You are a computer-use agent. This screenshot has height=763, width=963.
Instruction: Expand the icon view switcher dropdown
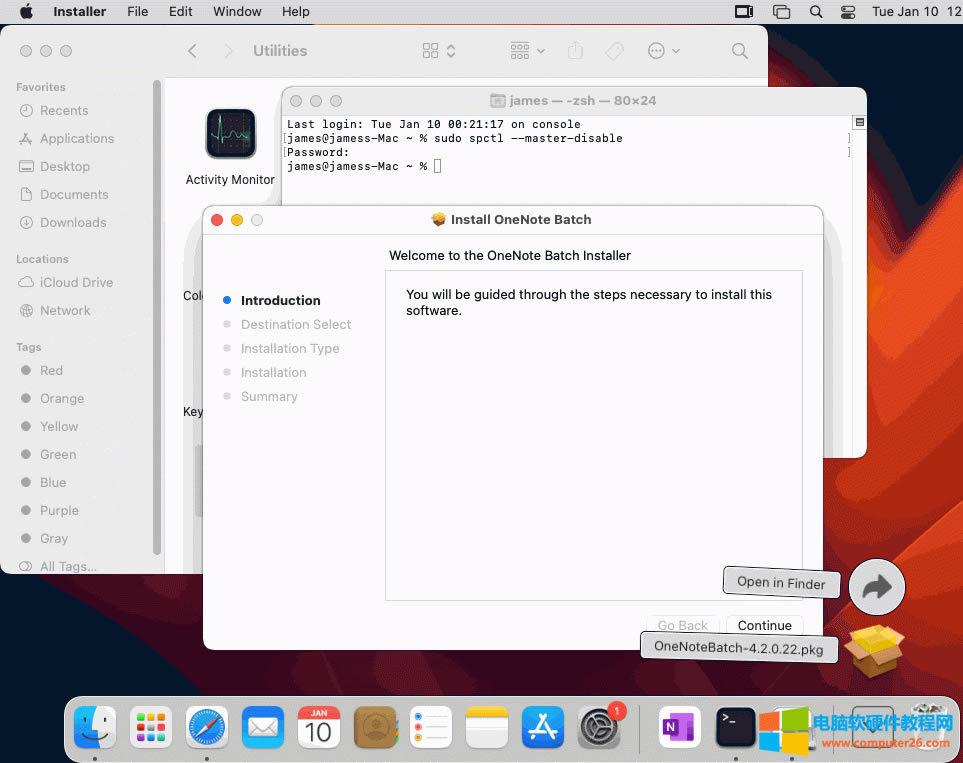[x=439, y=51]
